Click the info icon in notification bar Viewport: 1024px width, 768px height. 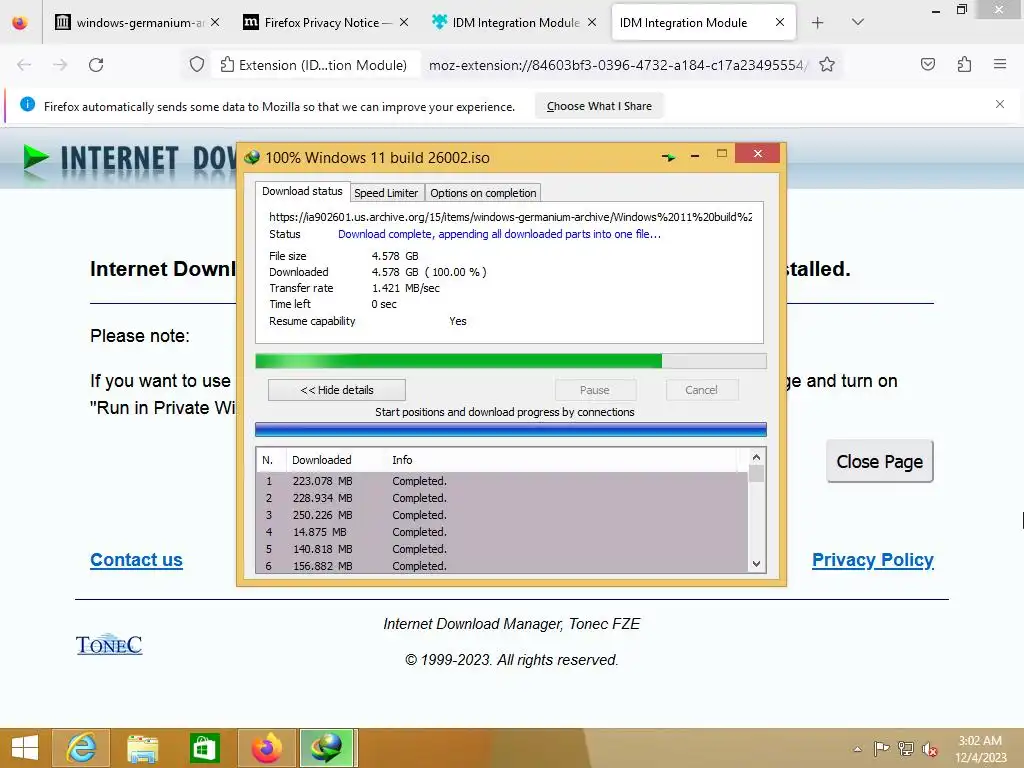tap(27, 104)
